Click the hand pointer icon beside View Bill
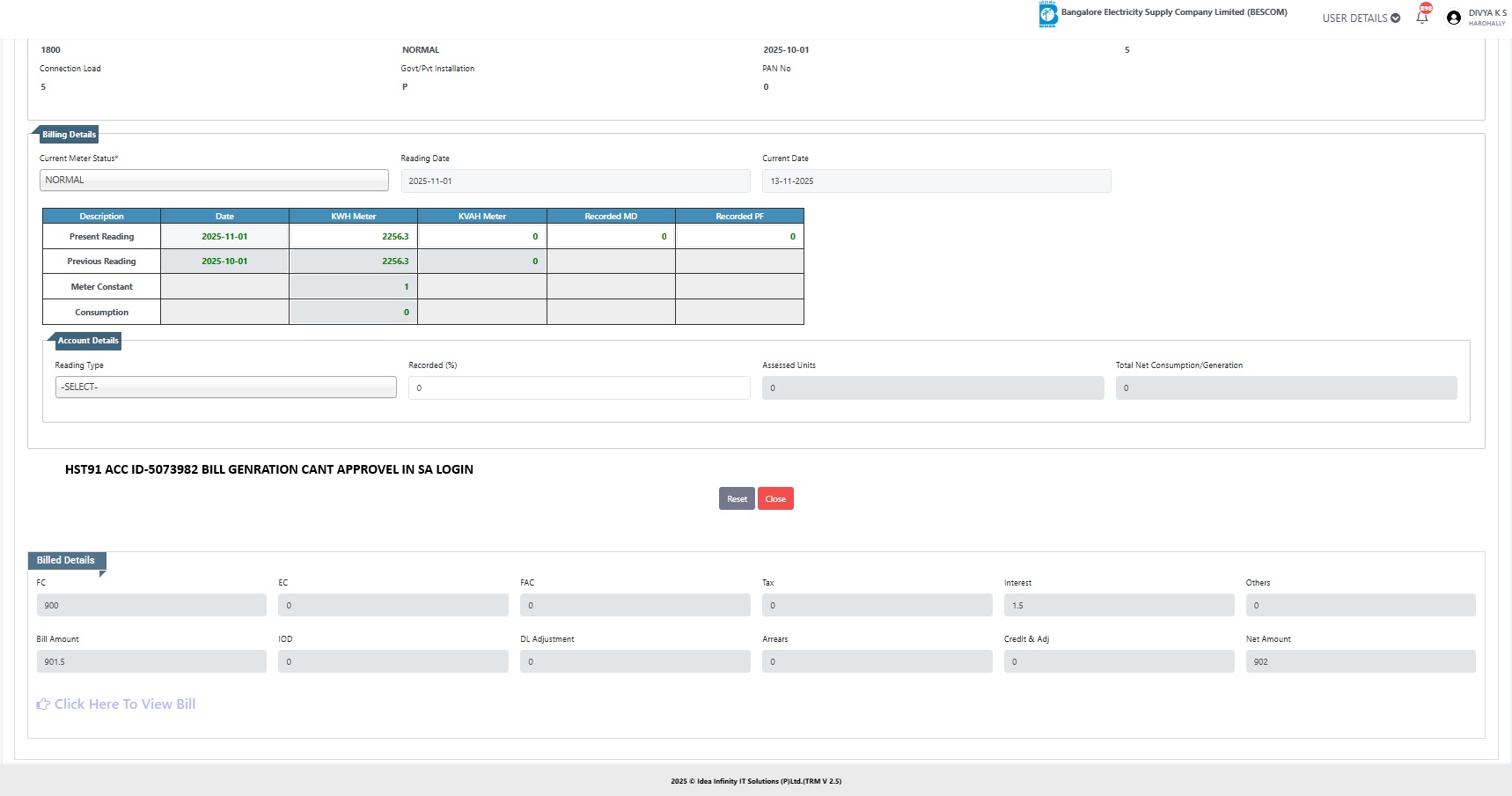 43,704
